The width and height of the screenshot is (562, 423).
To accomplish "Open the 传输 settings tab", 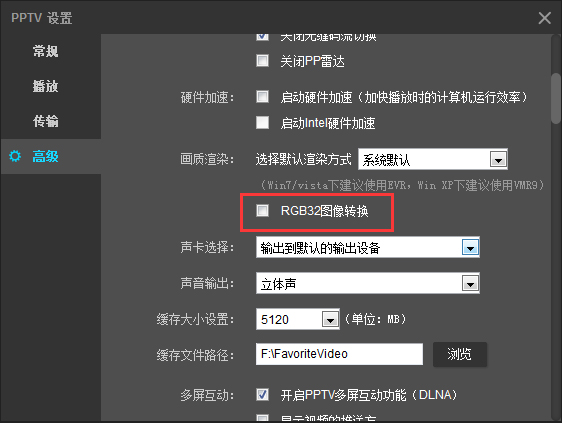I will coord(46,121).
